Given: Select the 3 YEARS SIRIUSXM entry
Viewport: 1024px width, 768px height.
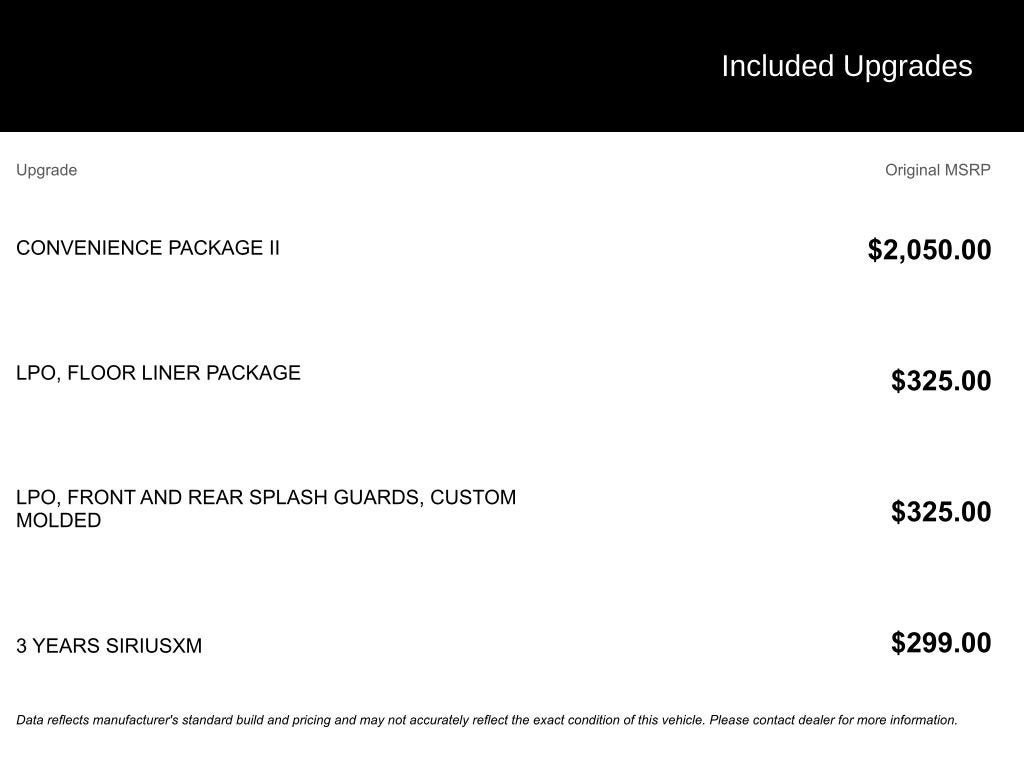Looking at the screenshot, I should (x=109, y=646).
